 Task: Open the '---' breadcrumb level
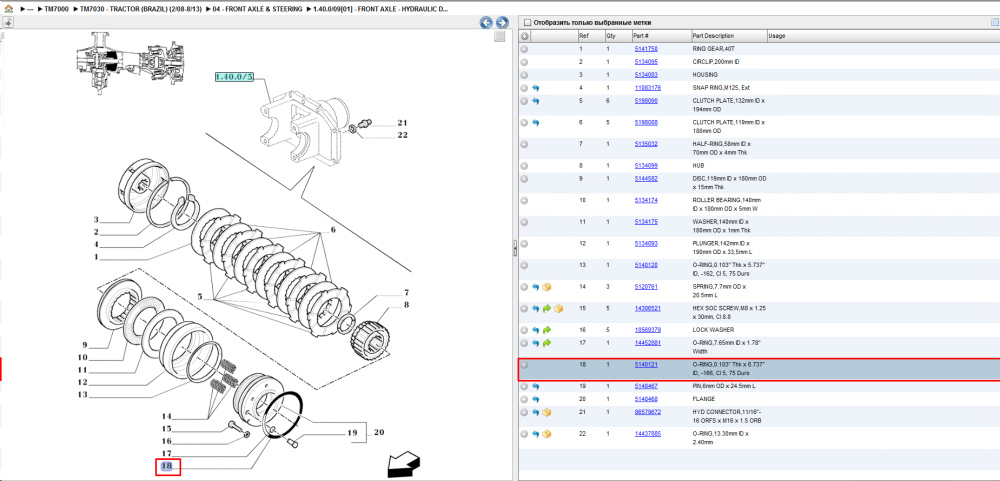click(x=29, y=10)
